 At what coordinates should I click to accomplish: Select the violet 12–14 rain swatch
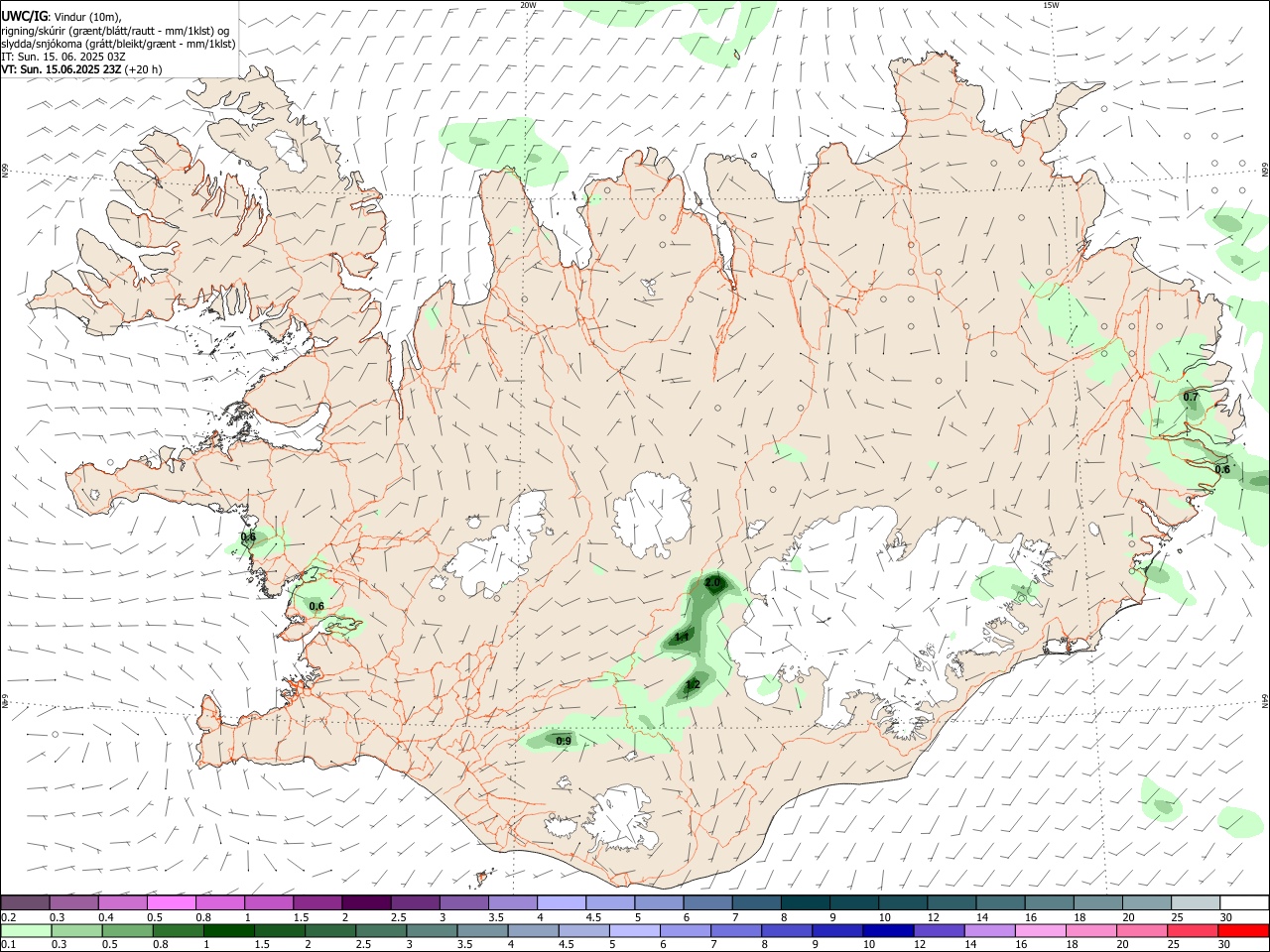939,931
